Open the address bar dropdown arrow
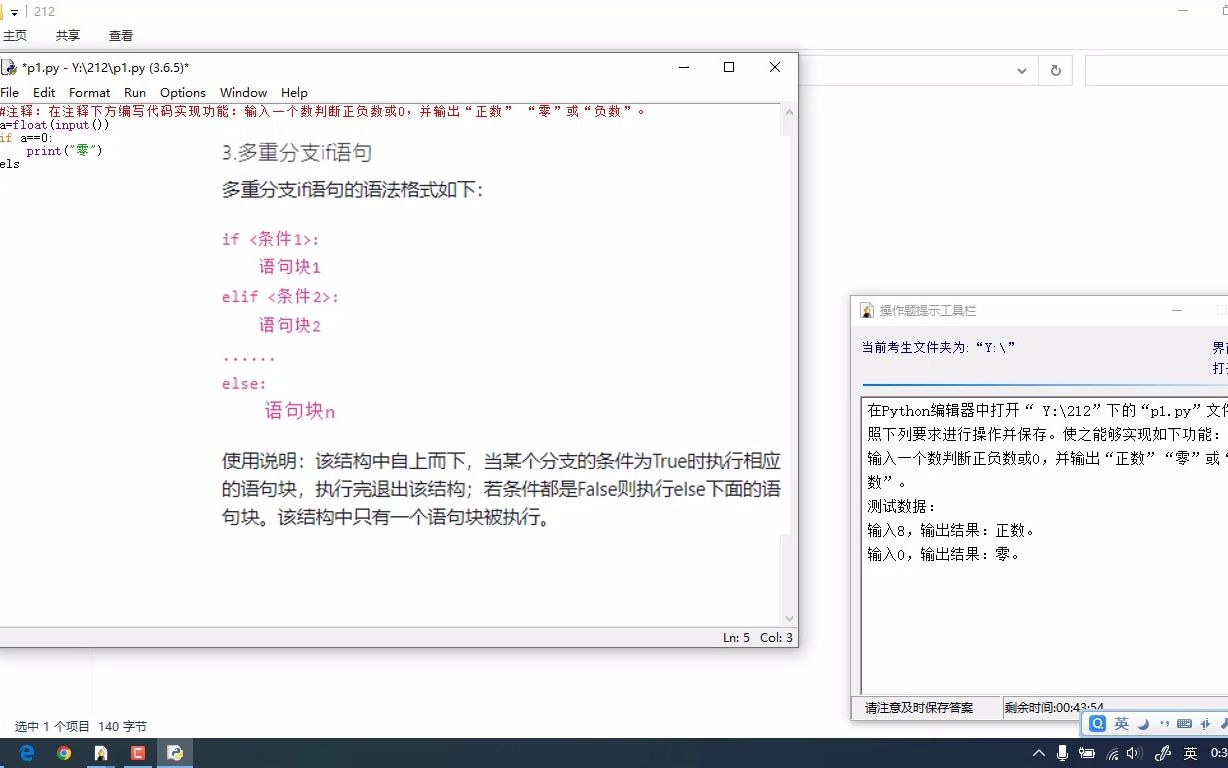The width and height of the screenshot is (1228, 768). (x=1022, y=70)
